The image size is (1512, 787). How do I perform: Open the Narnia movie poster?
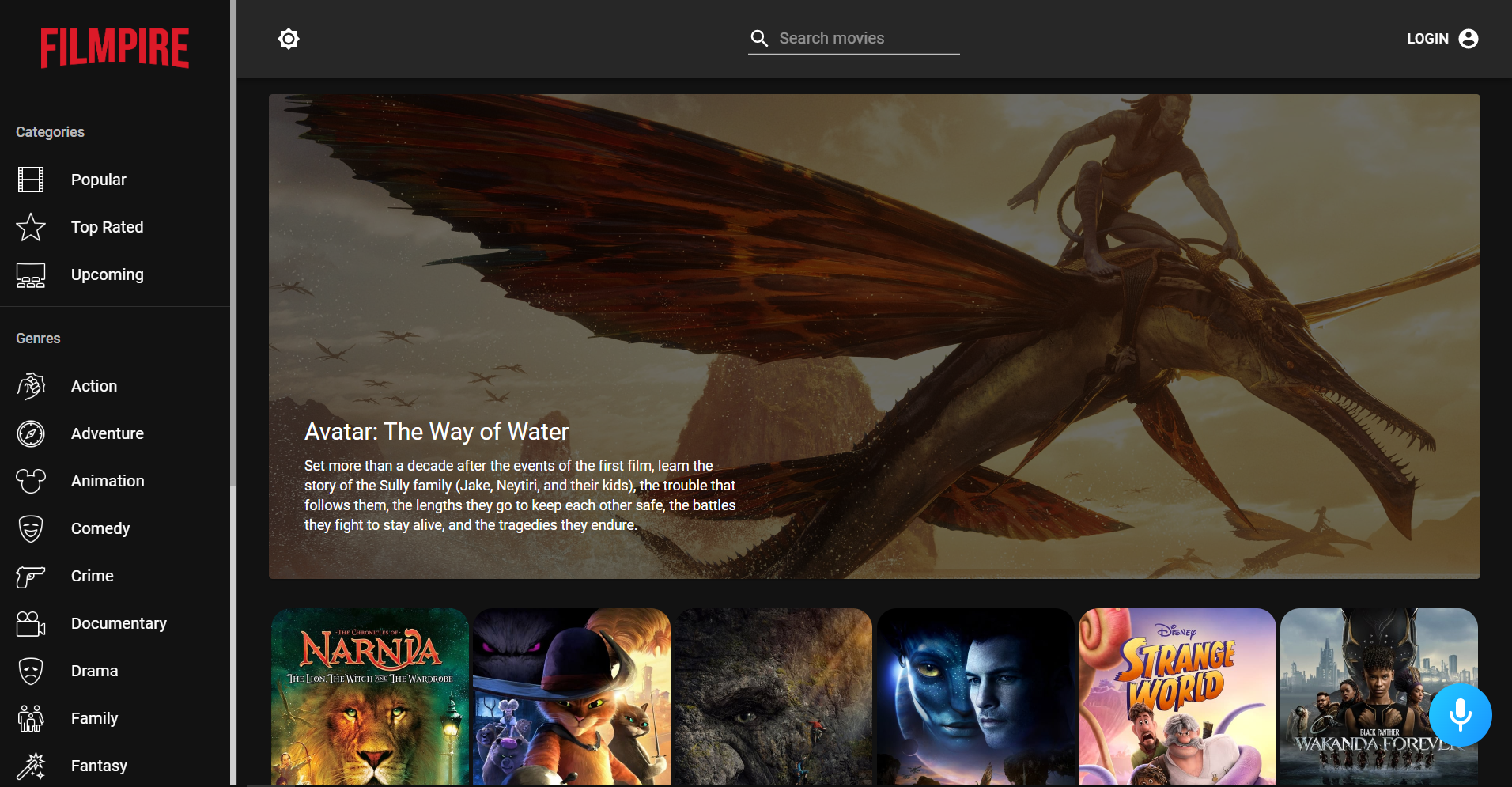tap(370, 697)
